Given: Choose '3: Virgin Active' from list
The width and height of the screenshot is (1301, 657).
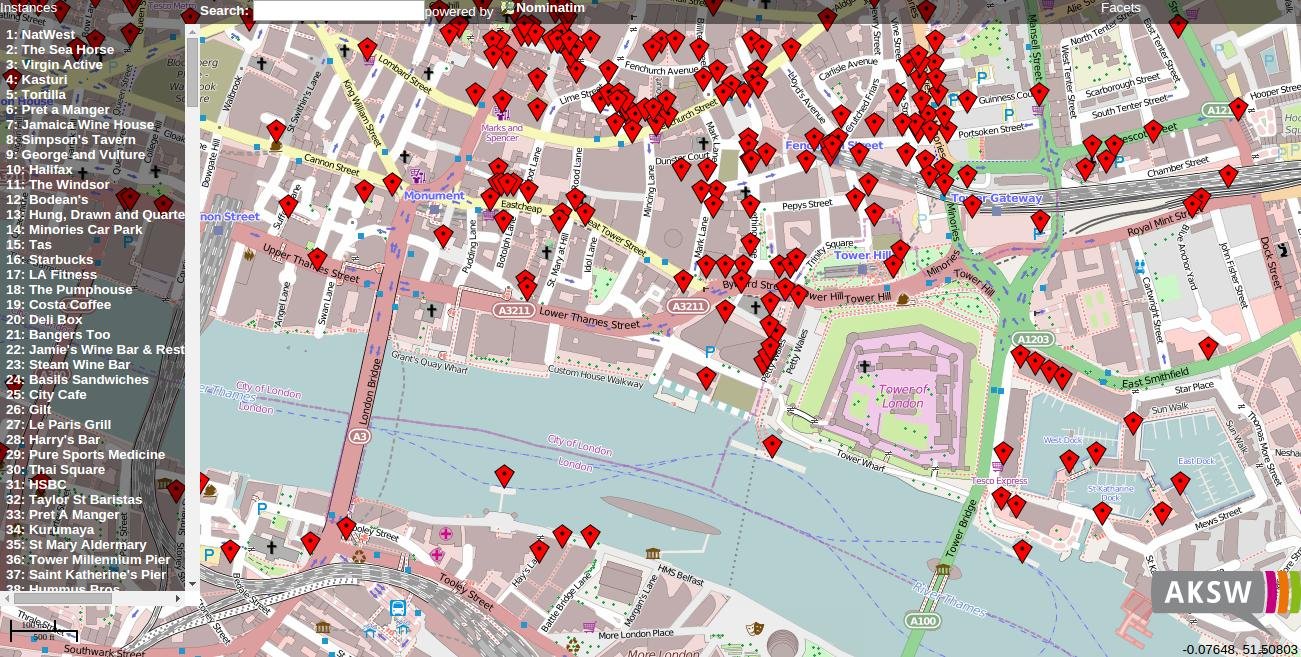Looking at the screenshot, I should 54,64.
